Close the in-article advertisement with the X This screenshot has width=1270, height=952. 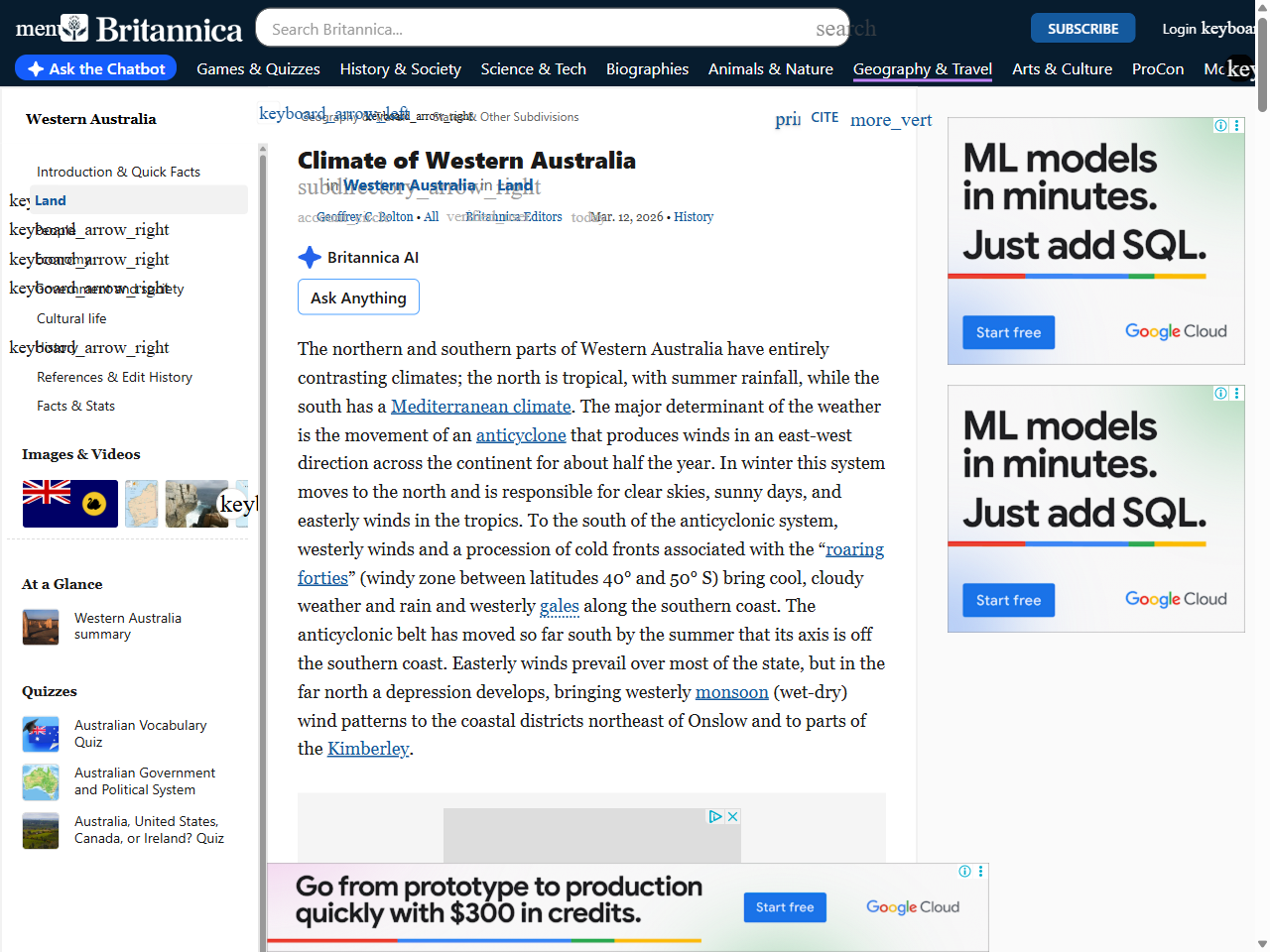(x=732, y=815)
